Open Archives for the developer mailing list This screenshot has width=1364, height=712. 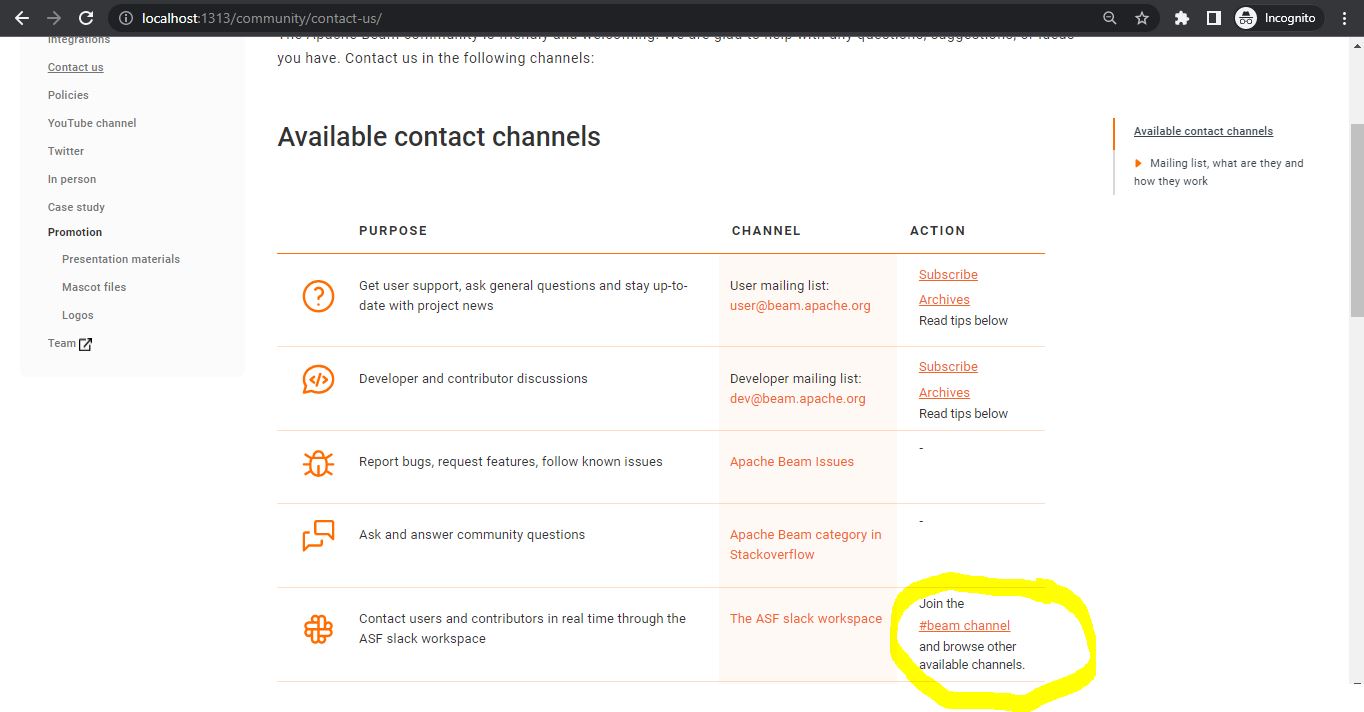coord(944,393)
